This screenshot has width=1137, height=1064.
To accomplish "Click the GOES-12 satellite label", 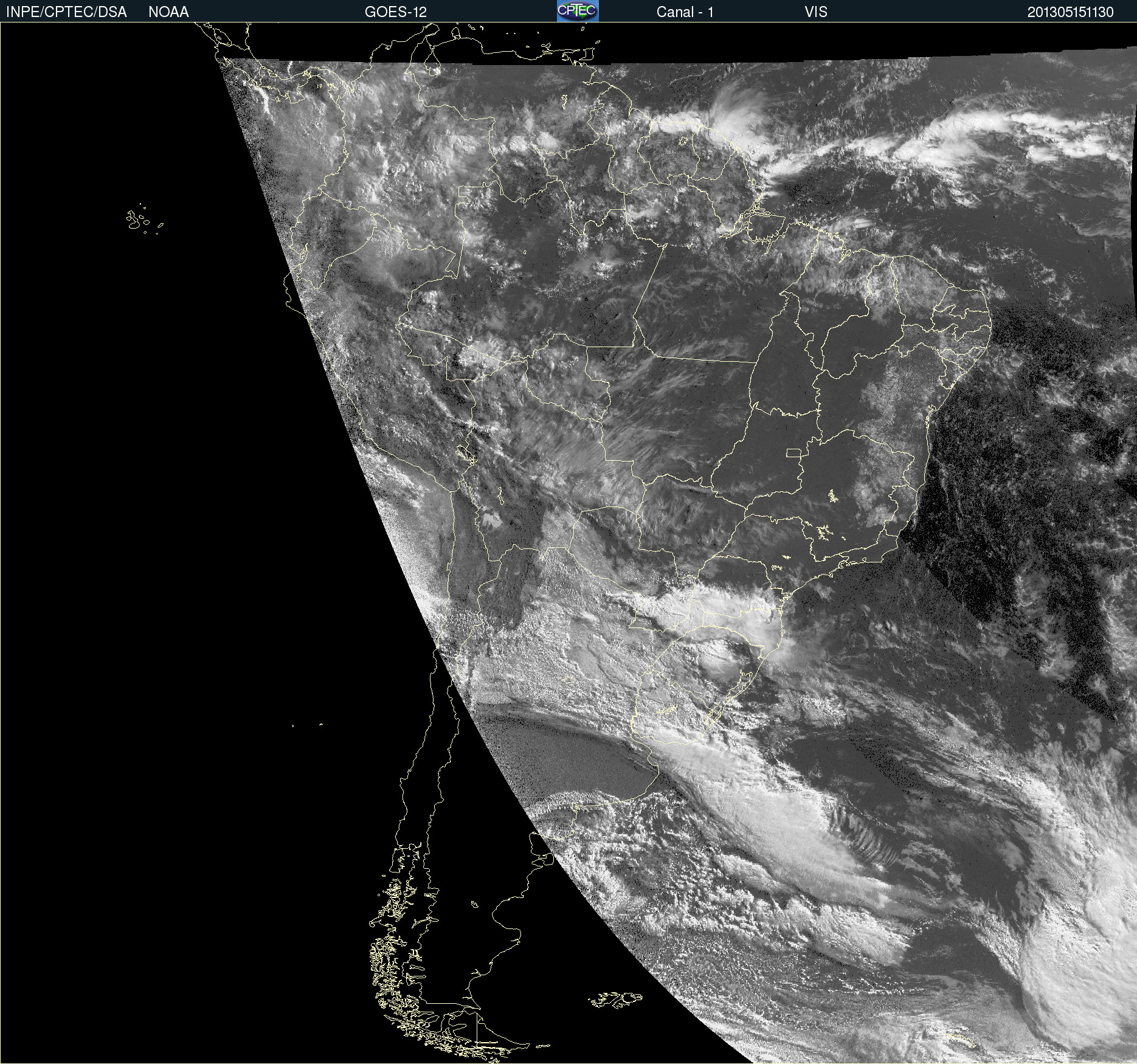I will [396, 12].
